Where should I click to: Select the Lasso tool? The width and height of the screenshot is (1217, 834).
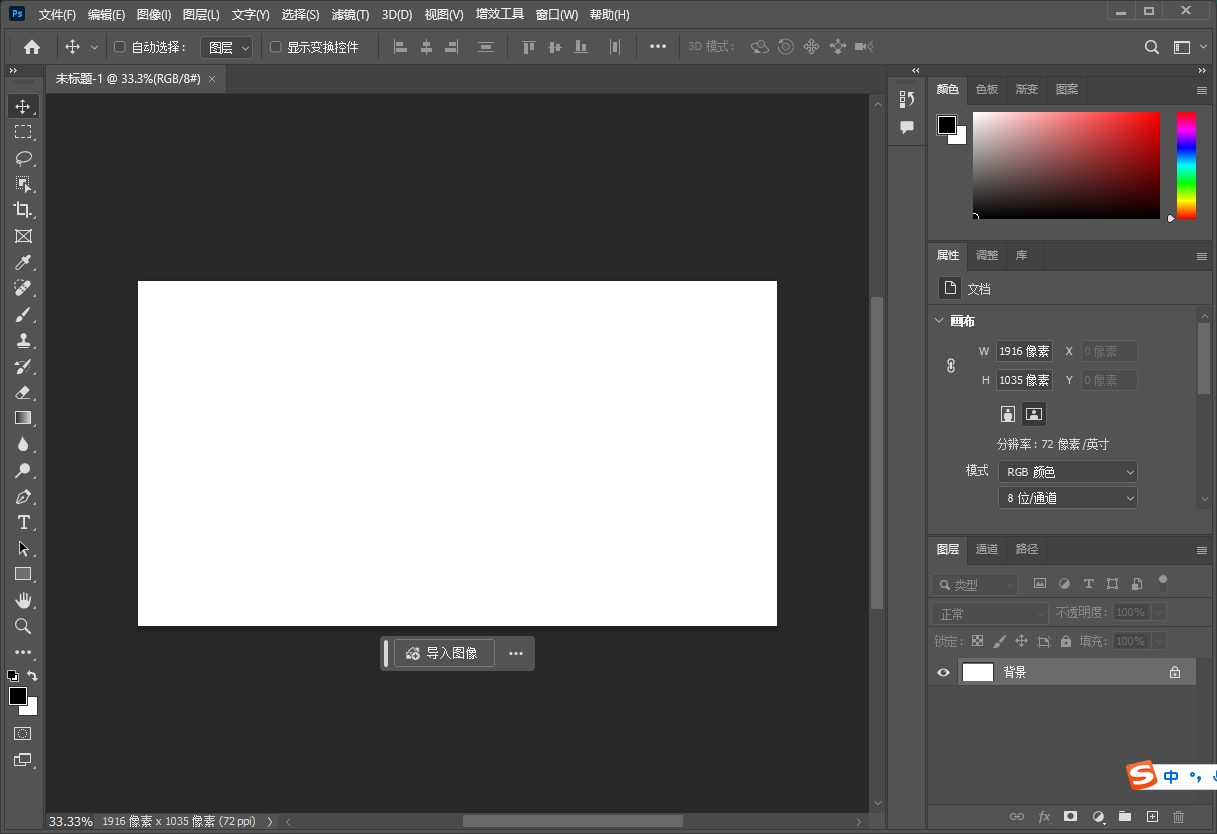point(23,158)
